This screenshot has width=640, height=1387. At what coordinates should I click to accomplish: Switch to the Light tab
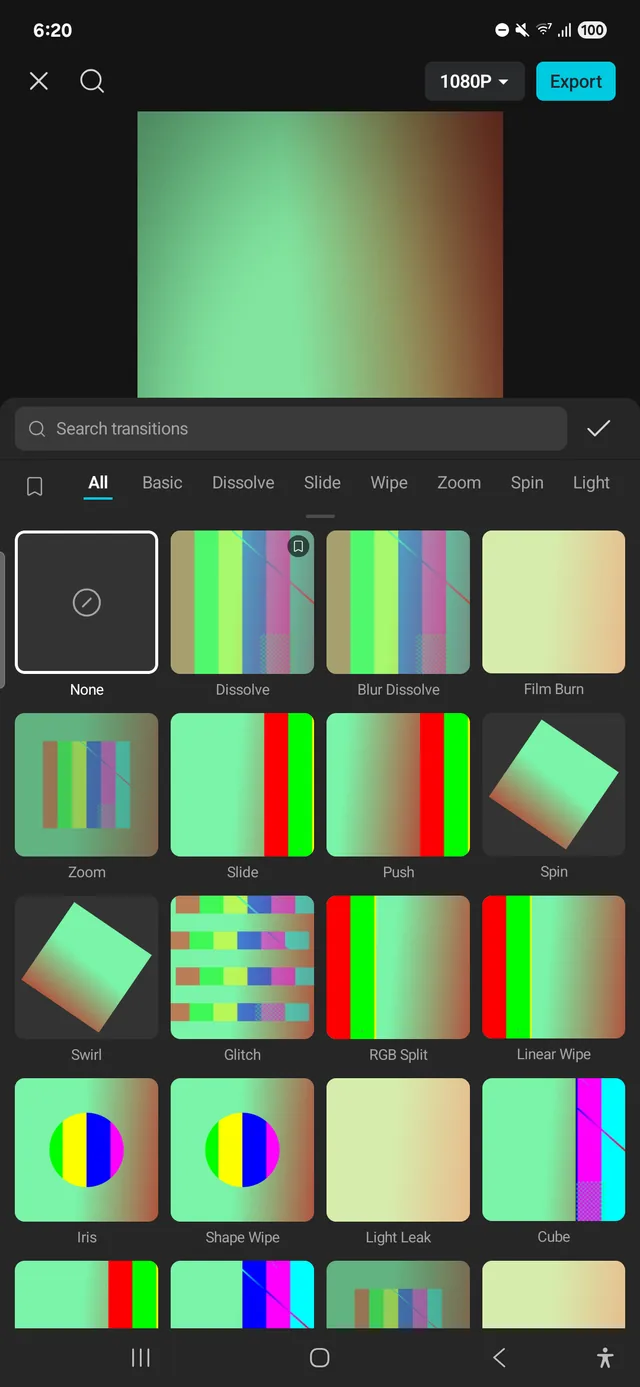tap(591, 482)
